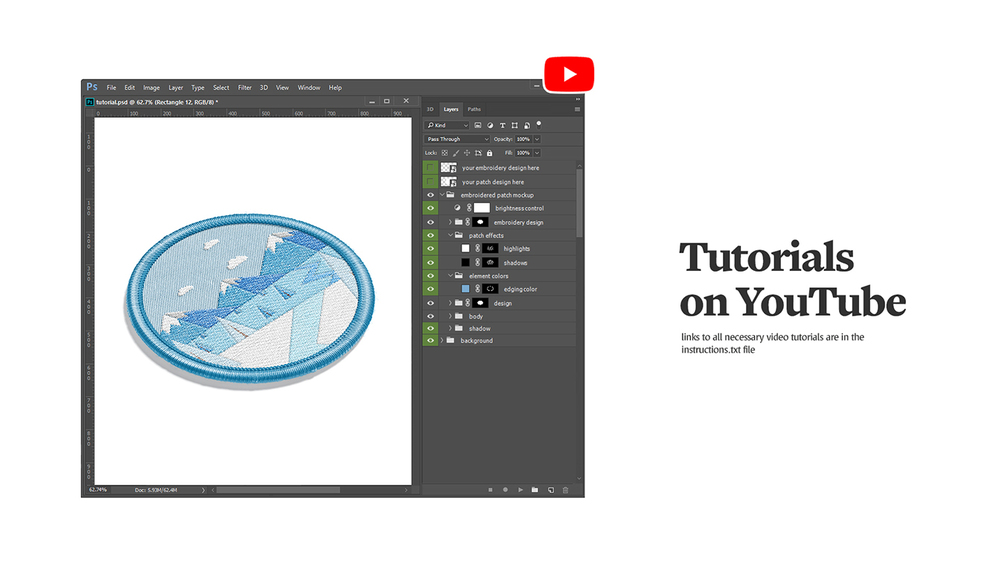Click the YouTube play logo

click(x=569, y=74)
